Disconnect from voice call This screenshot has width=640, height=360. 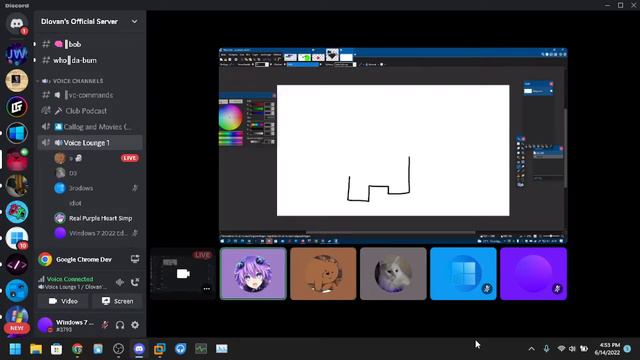135,282
